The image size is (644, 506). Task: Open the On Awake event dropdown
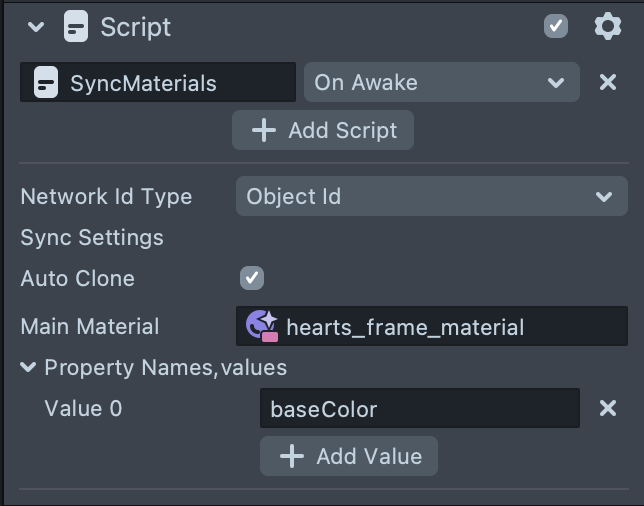(x=441, y=83)
